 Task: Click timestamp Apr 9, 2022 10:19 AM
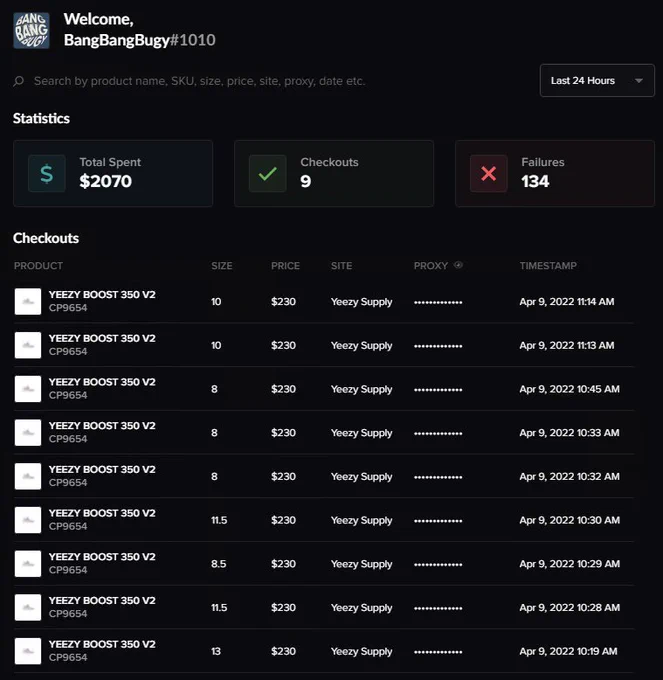568,651
